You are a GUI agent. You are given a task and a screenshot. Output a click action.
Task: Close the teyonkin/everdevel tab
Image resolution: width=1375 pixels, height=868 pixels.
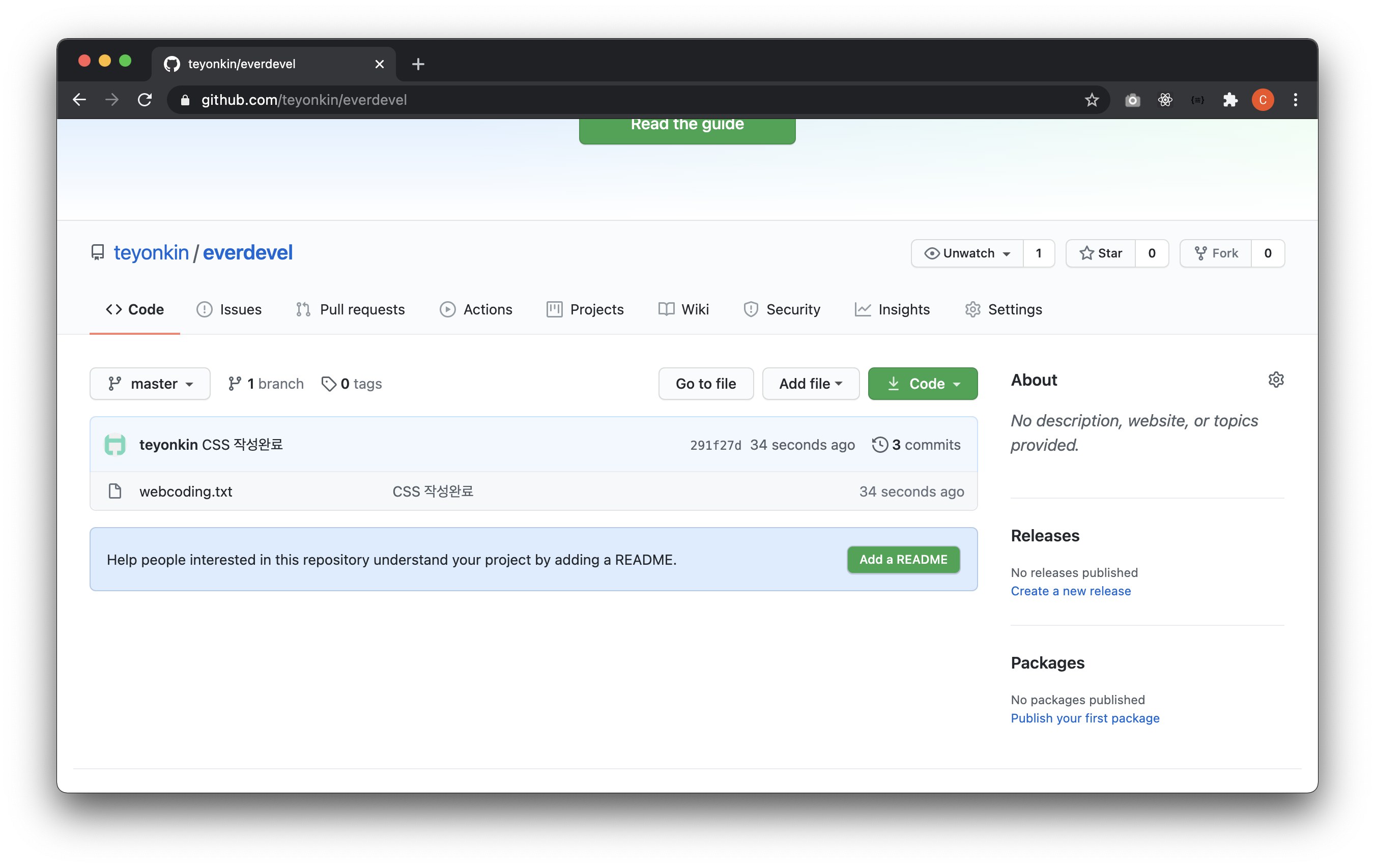(x=379, y=64)
